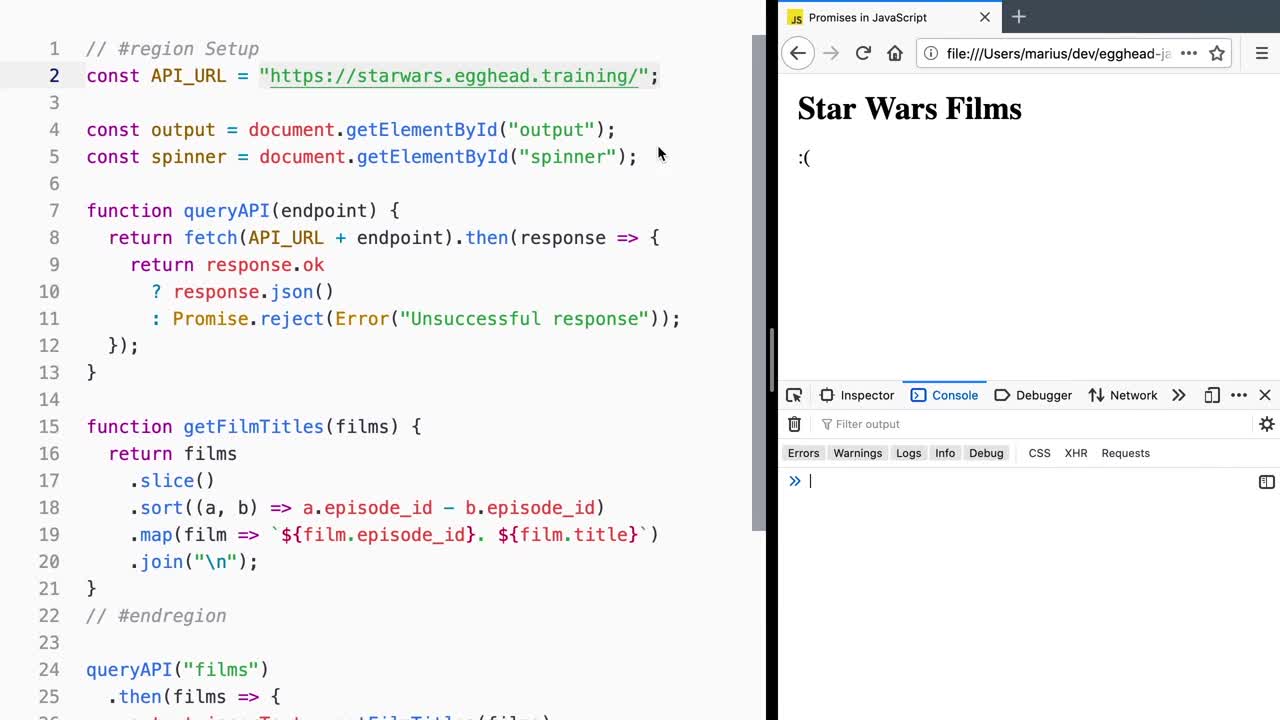This screenshot has height=720, width=1280.
Task: Open console settings gear
Action: [x=1266, y=424]
